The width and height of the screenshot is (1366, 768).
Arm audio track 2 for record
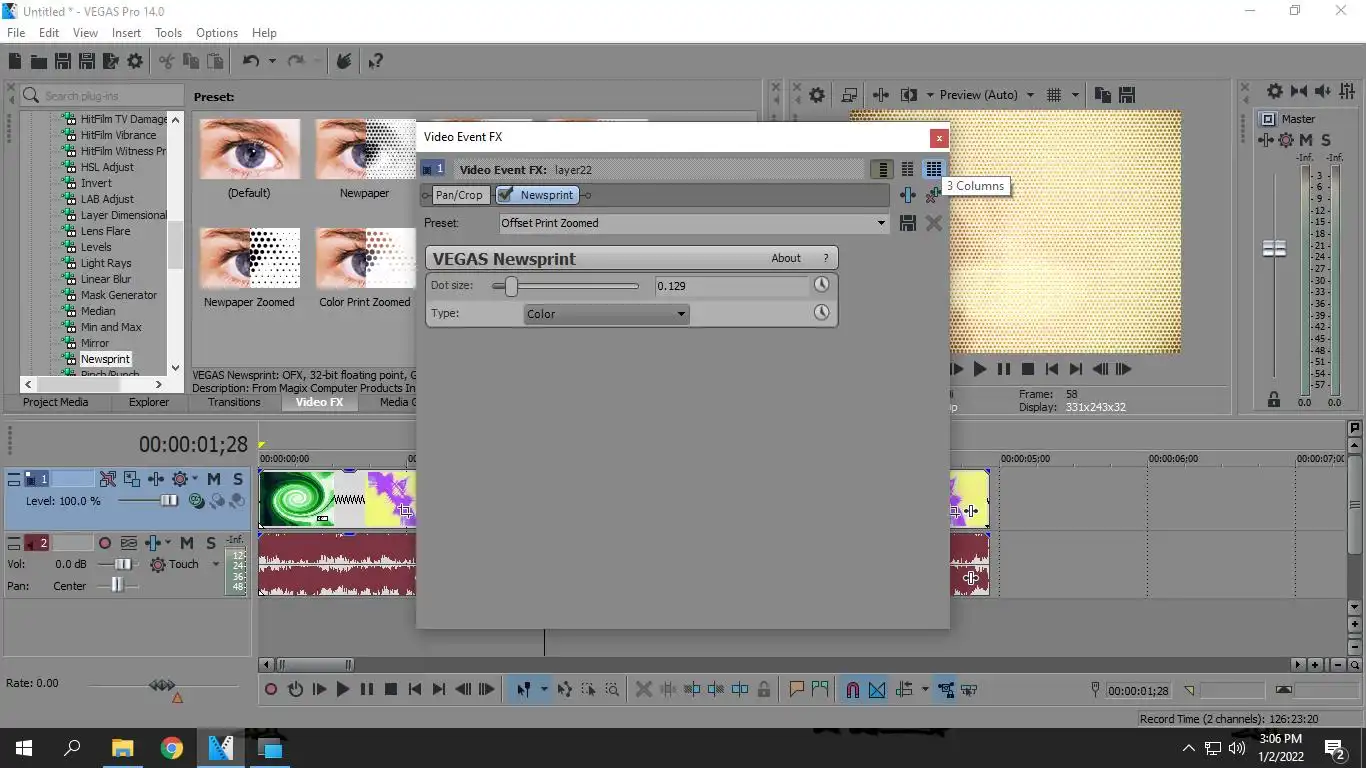pos(105,543)
